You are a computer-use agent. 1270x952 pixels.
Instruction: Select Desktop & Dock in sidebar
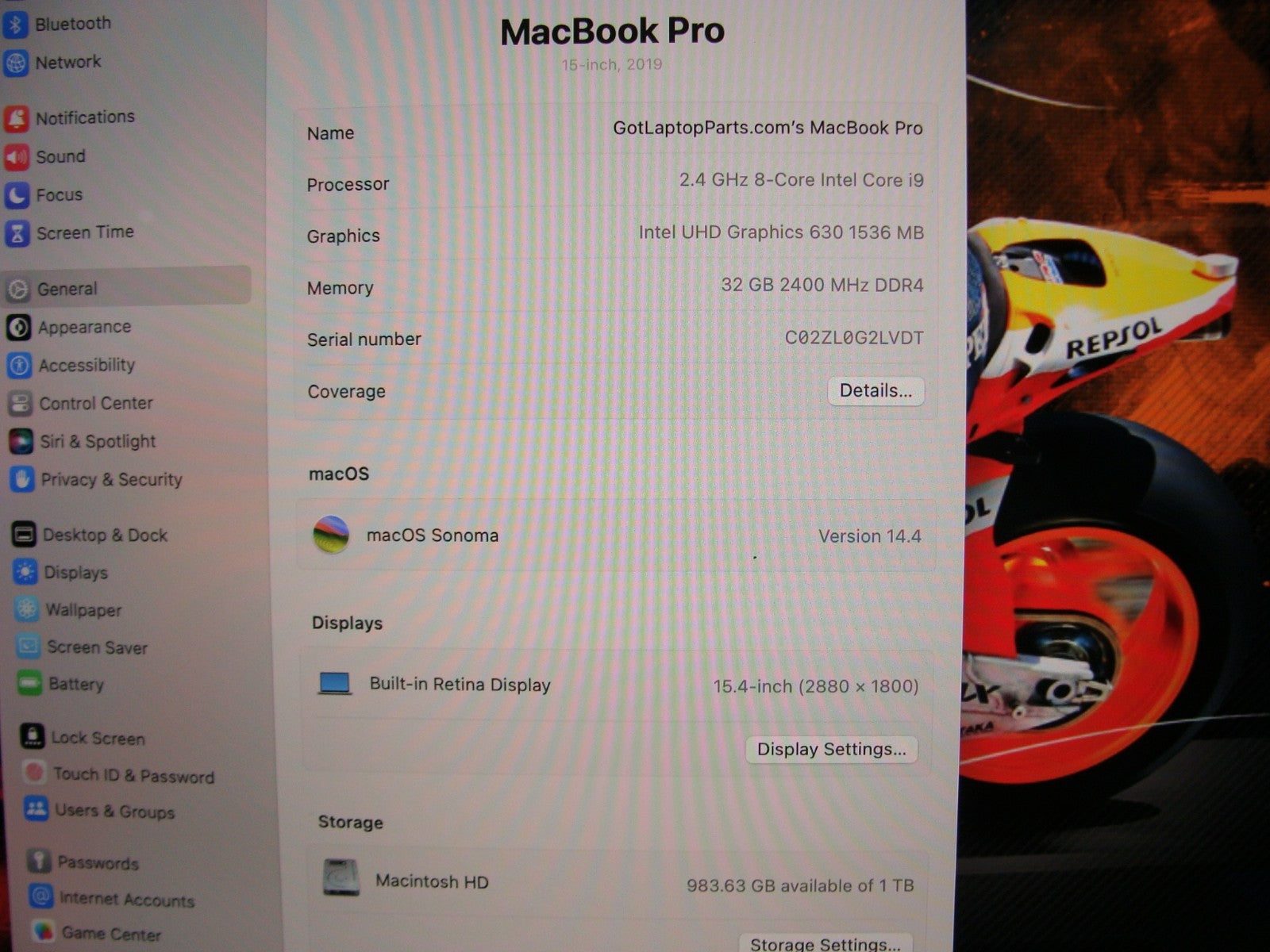tap(105, 535)
